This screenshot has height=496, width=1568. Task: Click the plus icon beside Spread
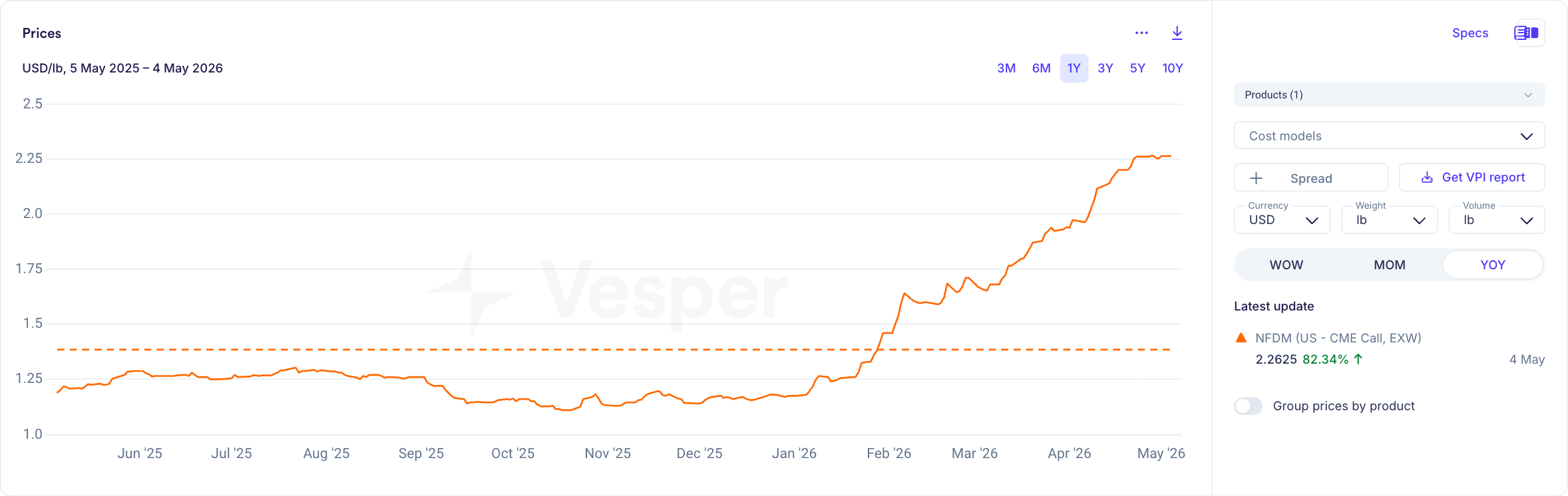click(1256, 178)
